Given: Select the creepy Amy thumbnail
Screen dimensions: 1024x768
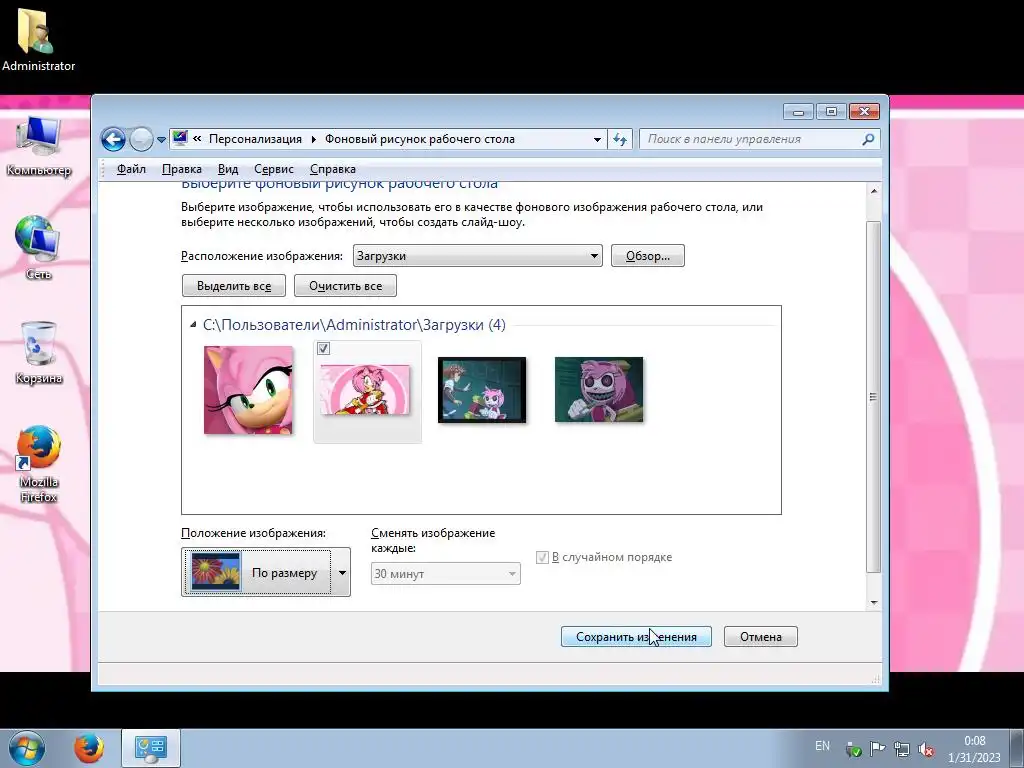Looking at the screenshot, I should point(599,390).
